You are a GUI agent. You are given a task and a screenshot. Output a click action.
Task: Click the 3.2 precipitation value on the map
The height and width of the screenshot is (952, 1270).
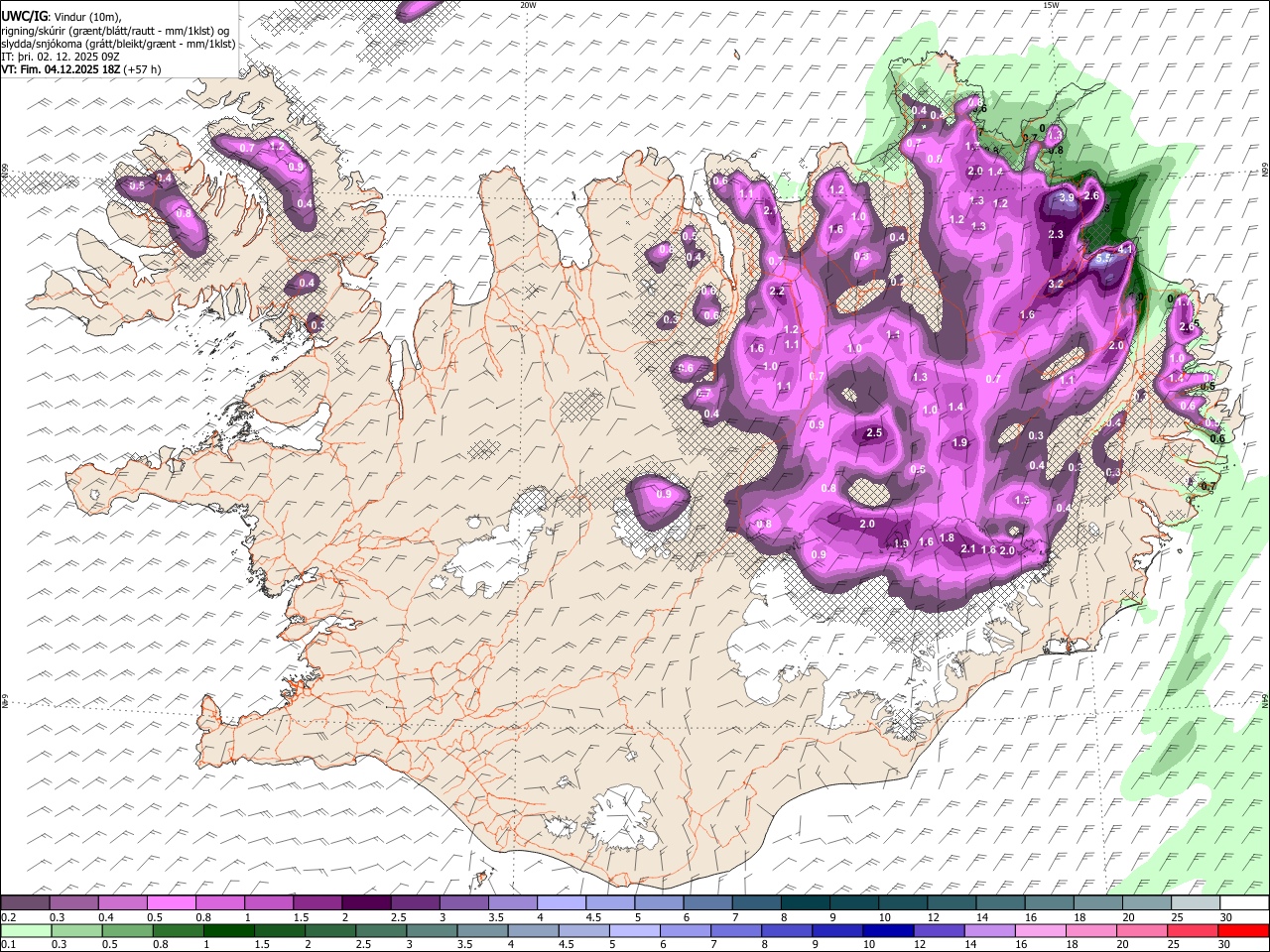(x=1056, y=284)
